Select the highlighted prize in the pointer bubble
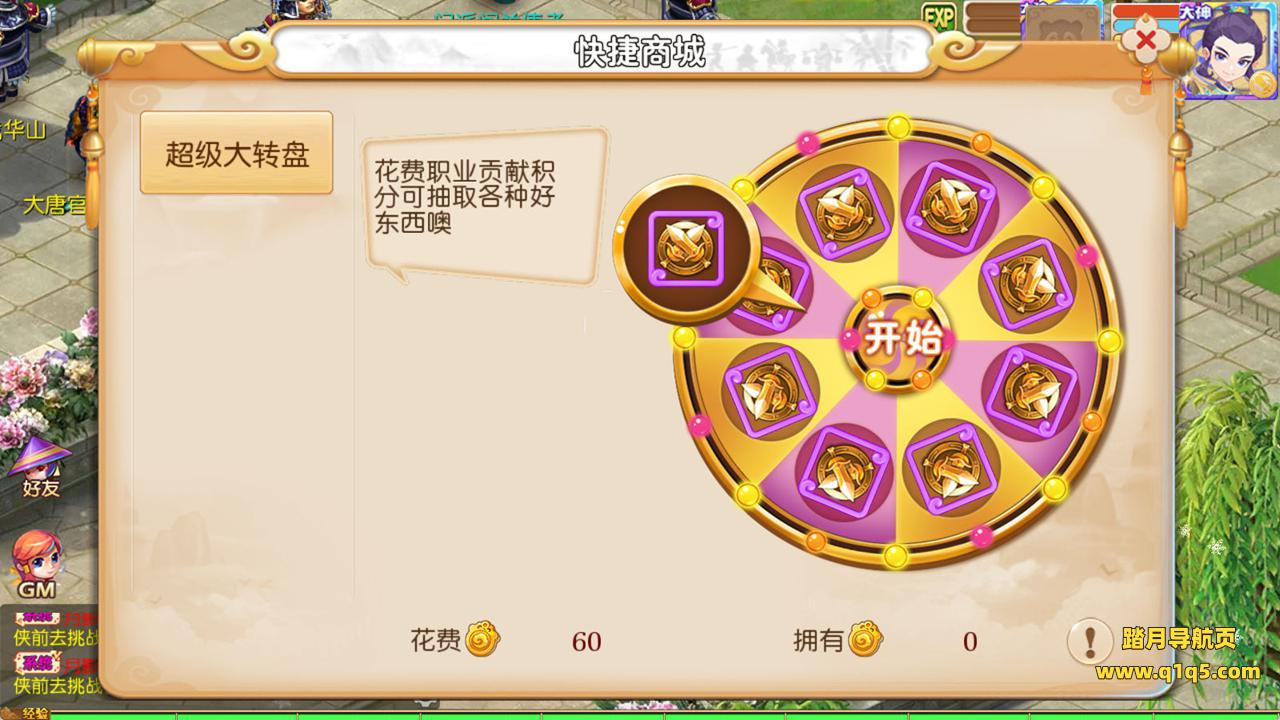 [x=686, y=246]
